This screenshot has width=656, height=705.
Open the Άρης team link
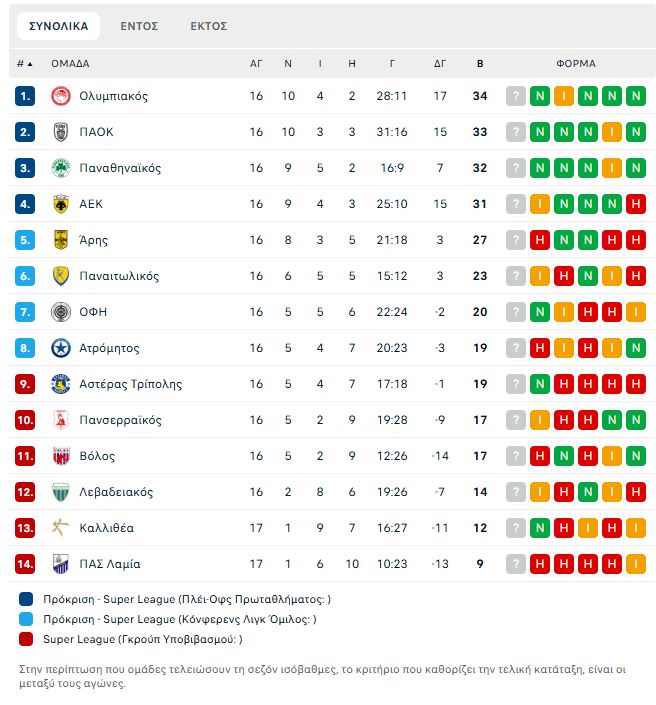pyautogui.click(x=94, y=240)
